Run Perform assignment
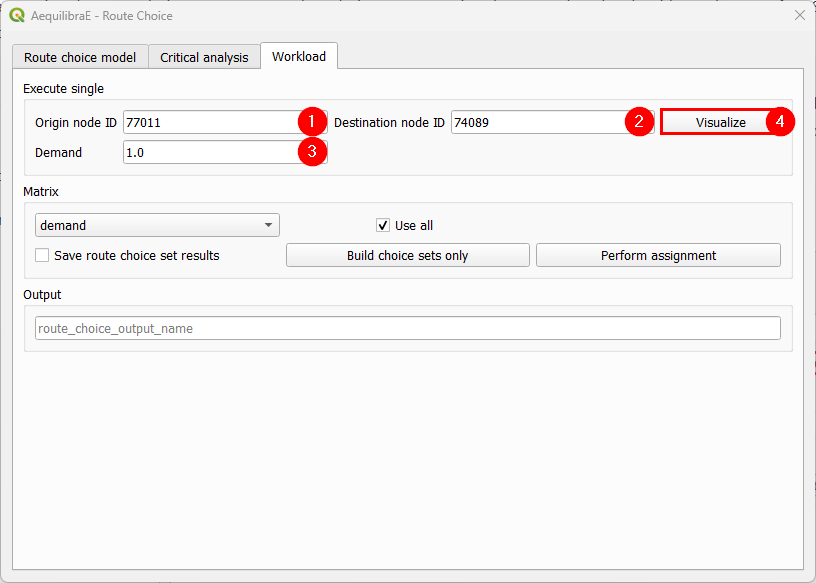816x583 pixels. click(658, 255)
